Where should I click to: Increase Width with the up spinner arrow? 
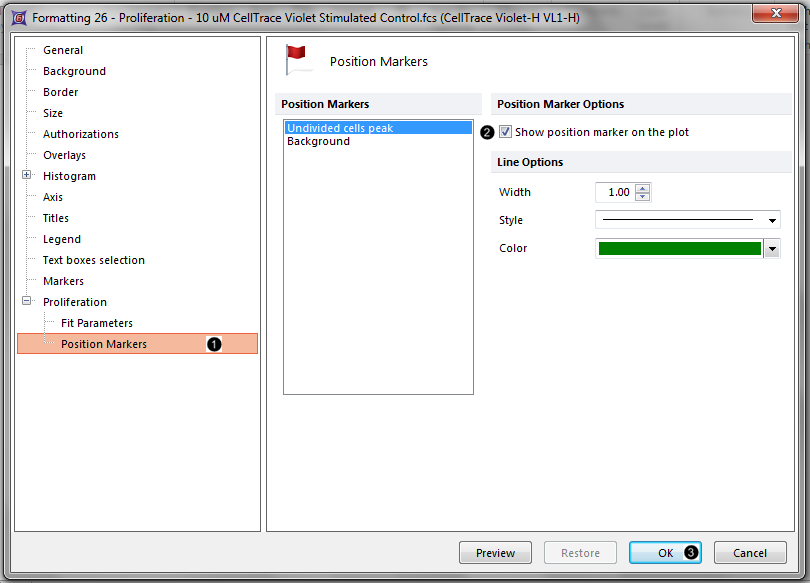[642, 188]
